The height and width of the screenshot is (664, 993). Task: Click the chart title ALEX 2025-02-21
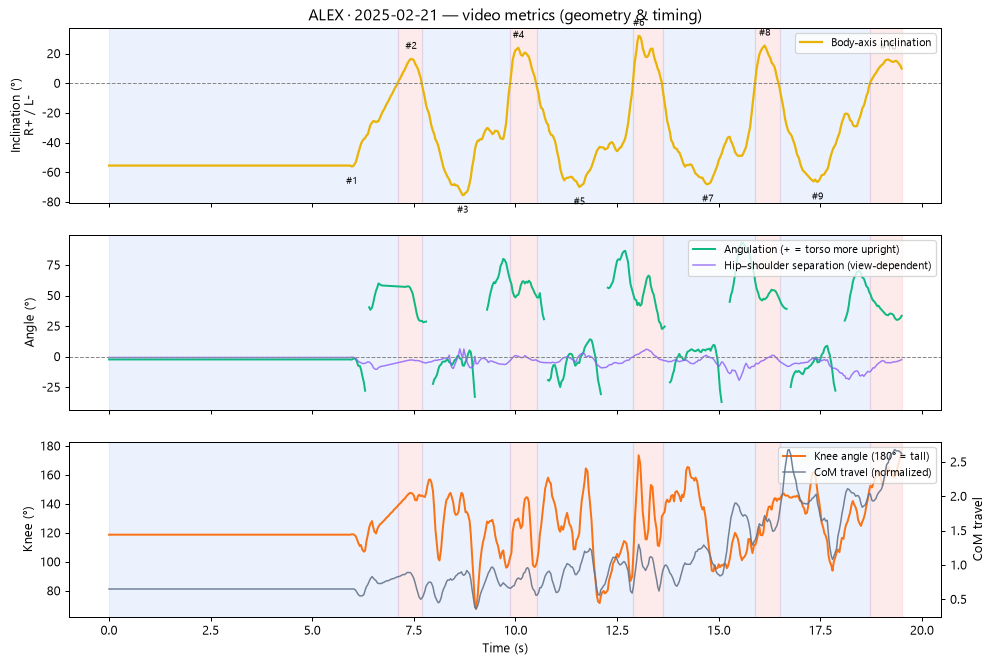[x=505, y=15]
